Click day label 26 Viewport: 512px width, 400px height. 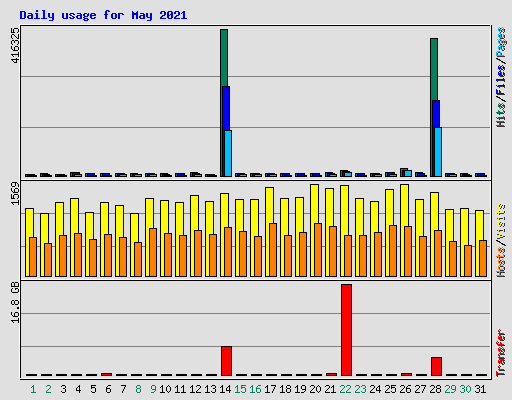(x=405, y=389)
